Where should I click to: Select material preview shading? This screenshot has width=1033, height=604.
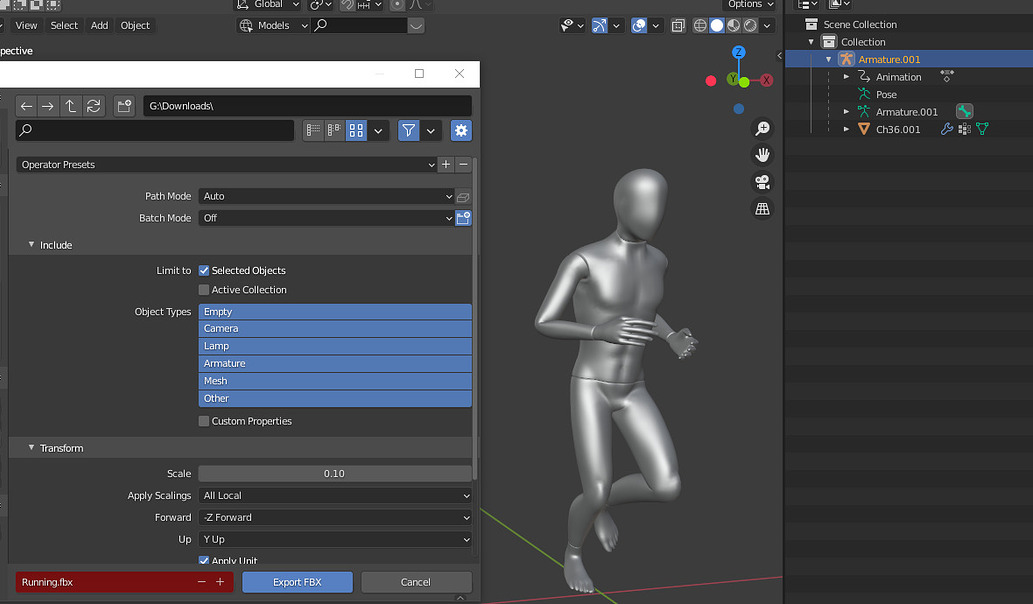[x=733, y=26]
